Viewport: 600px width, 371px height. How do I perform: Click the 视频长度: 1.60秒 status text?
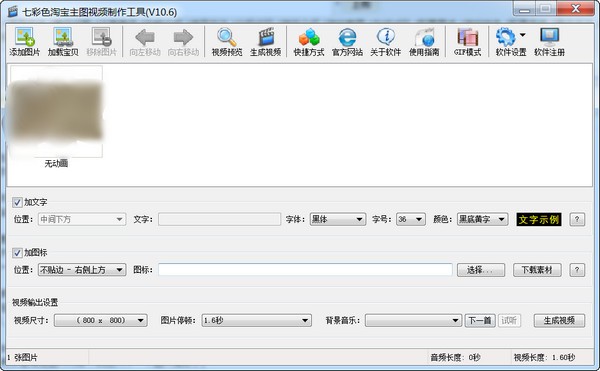[545, 358]
